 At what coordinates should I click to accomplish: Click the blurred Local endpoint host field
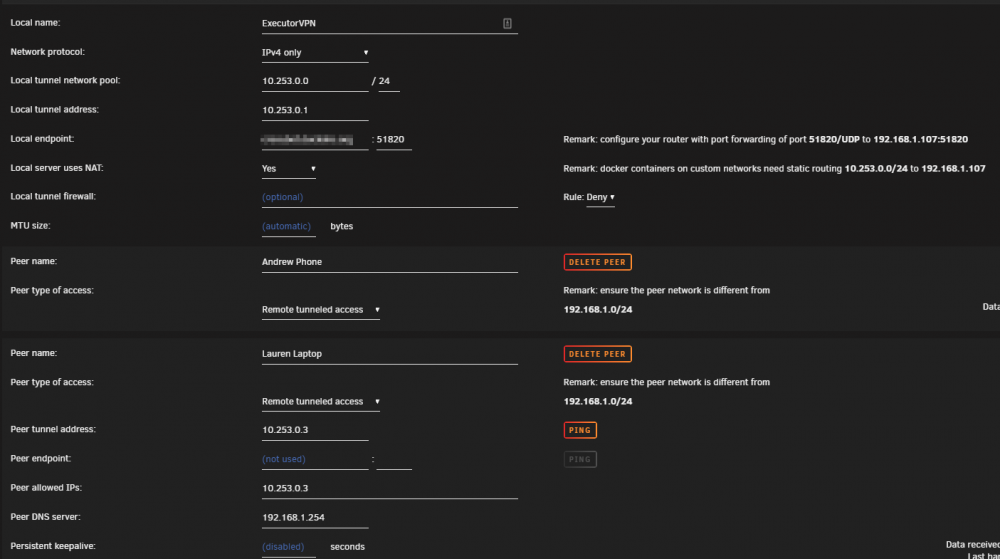(x=315, y=140)
